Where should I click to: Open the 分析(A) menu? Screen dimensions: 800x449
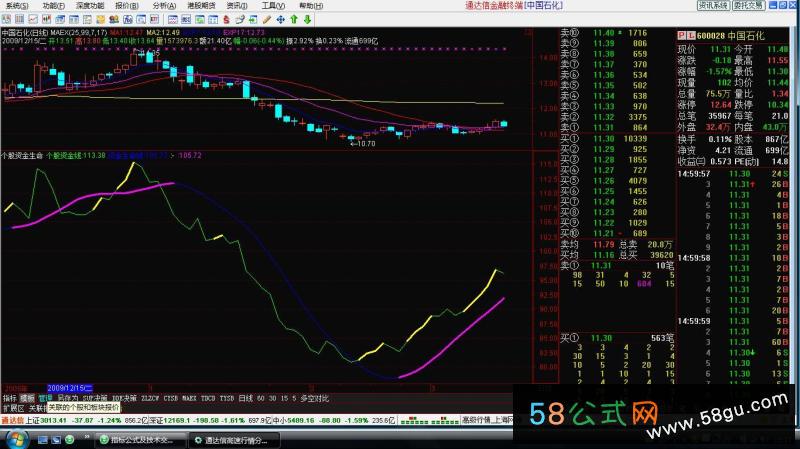[x=164, y=6]
